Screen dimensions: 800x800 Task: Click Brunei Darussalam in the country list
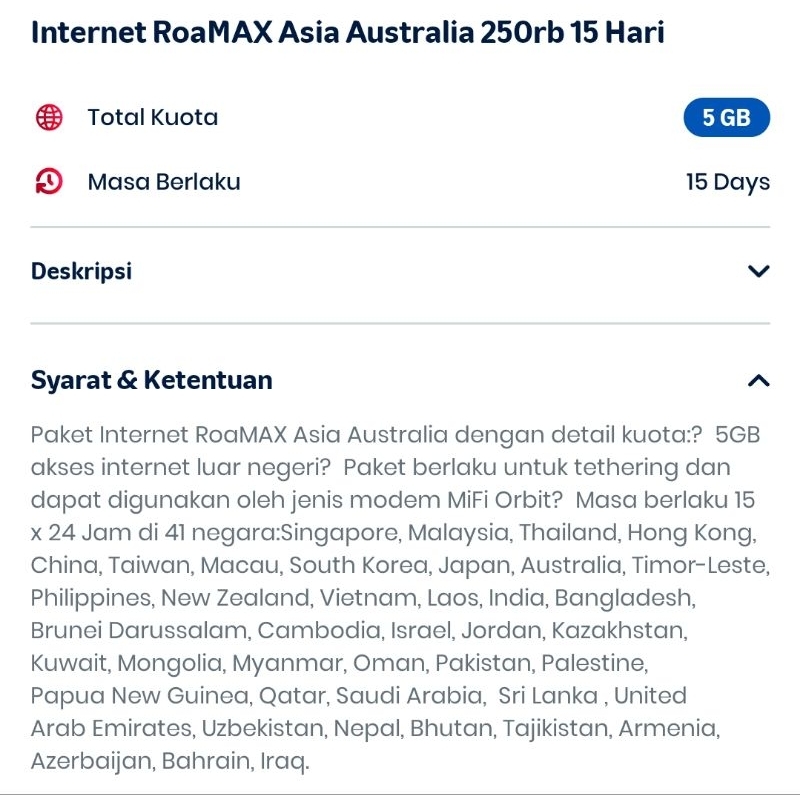[x=139, y=631]
